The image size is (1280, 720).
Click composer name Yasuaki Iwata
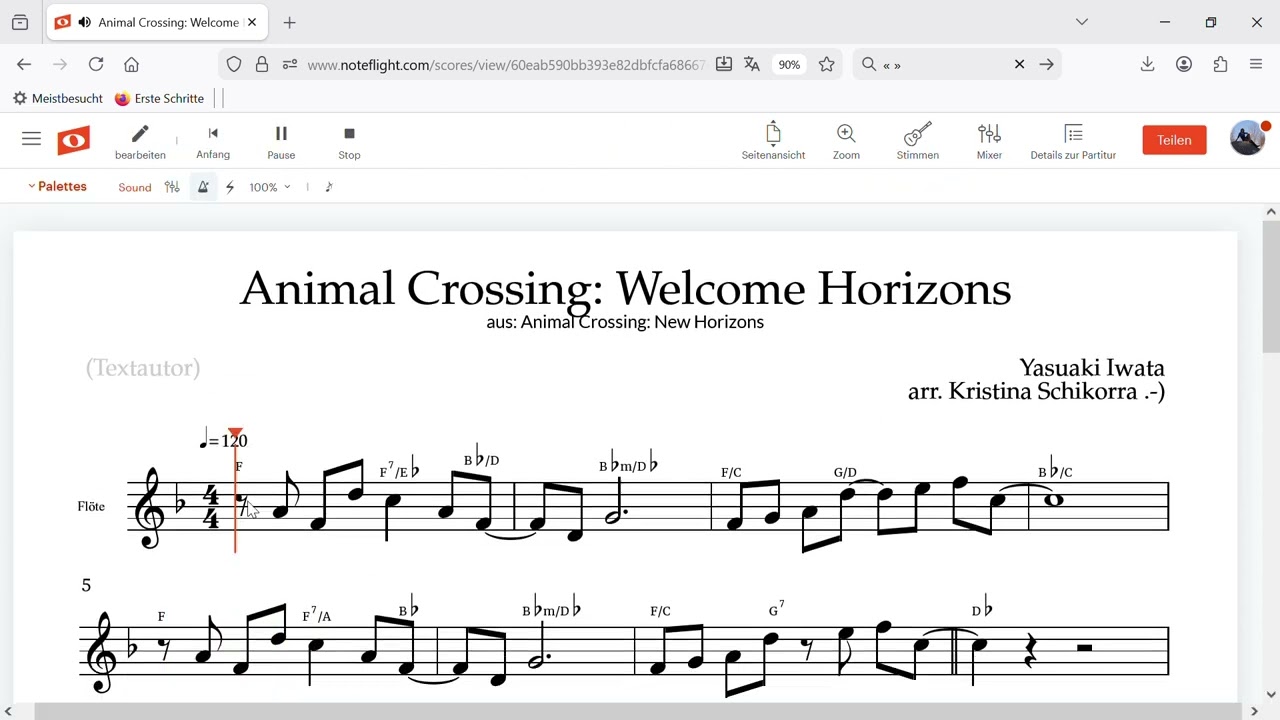1092,368
